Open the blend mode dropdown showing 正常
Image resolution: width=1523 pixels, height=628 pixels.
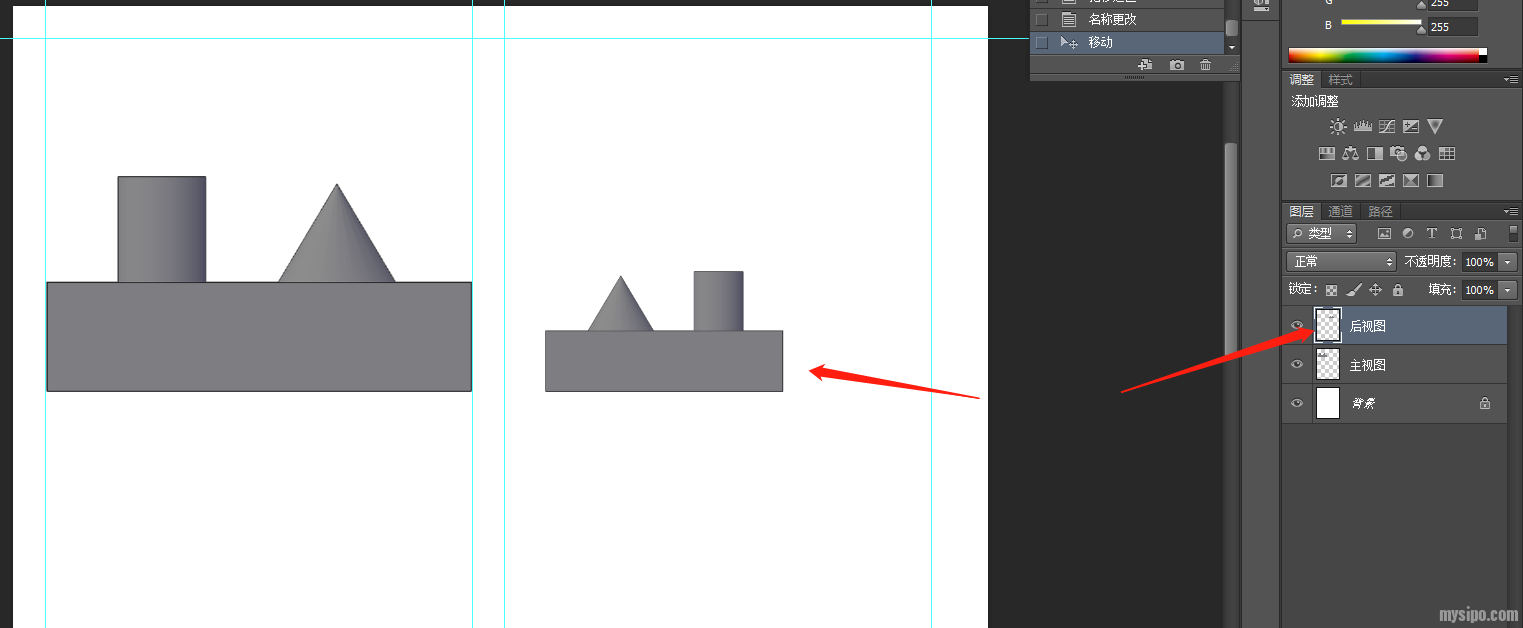1340,262
